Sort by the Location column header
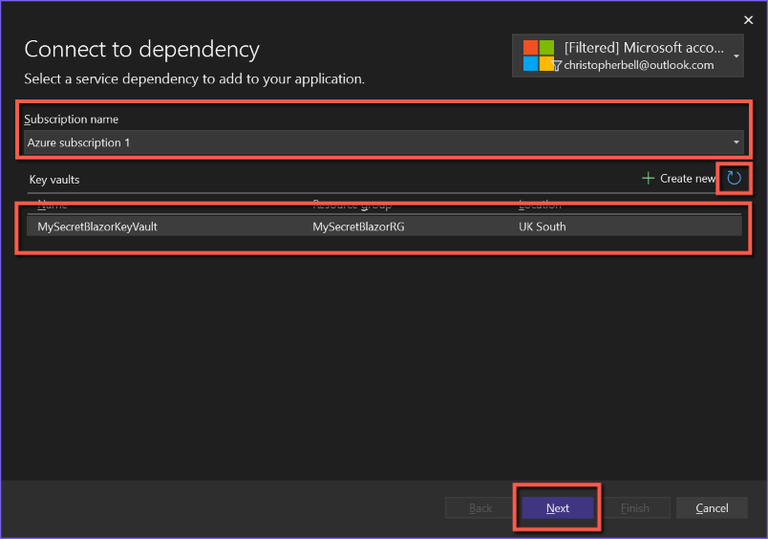 tap(539, 205)
